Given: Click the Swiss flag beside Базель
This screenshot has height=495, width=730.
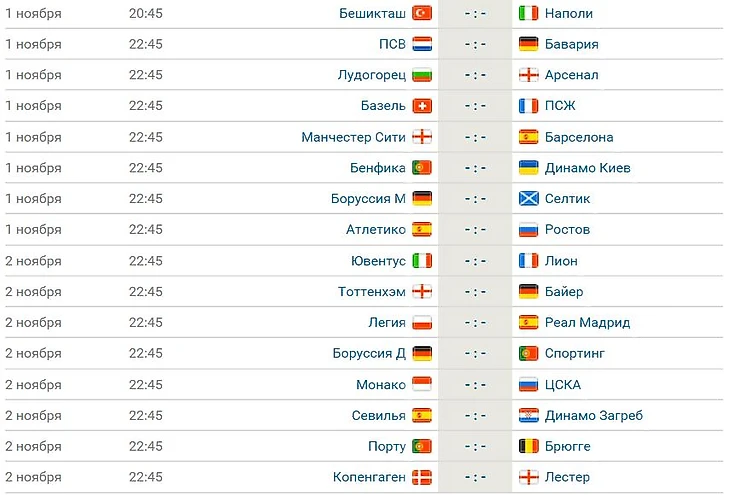Looking at the screenshot, I should [422, 106].
